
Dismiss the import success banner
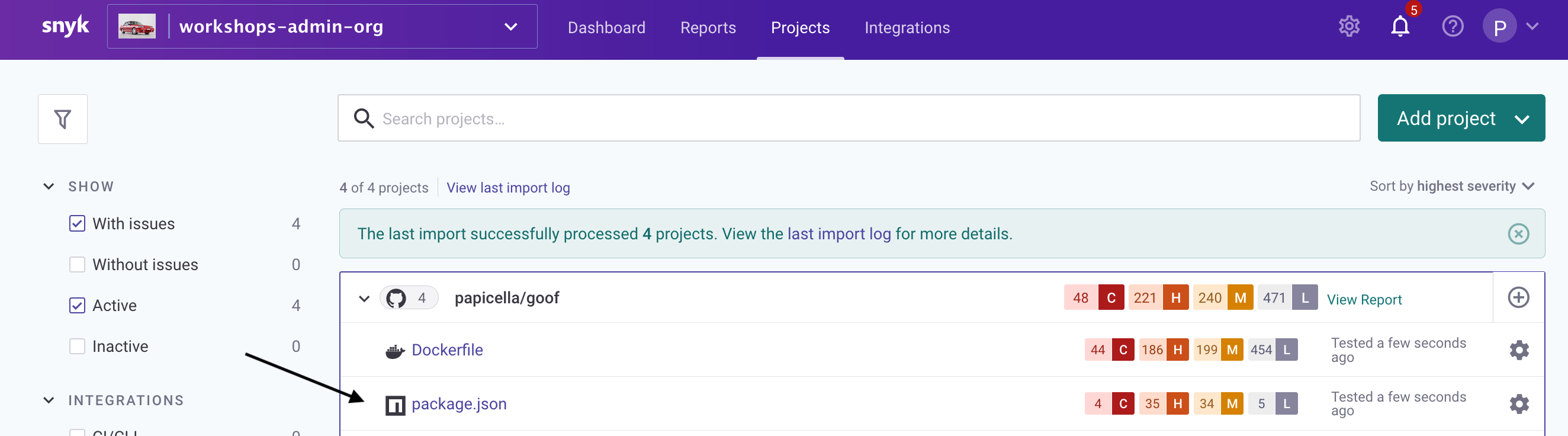pyautogui.click(x=1518, y=235)
